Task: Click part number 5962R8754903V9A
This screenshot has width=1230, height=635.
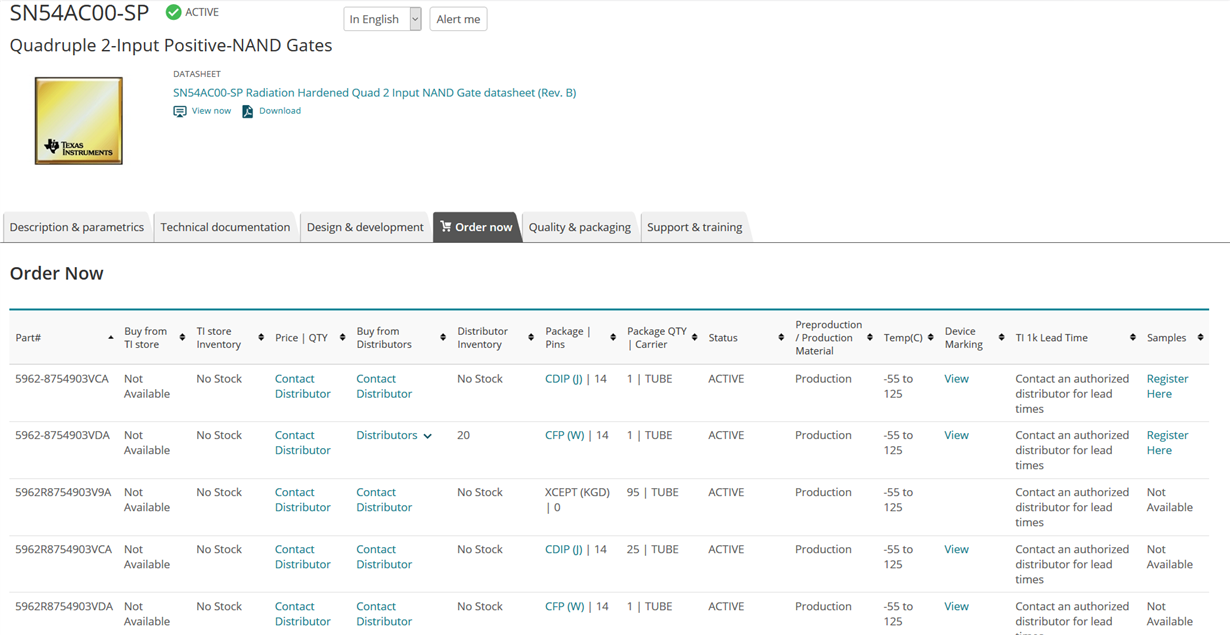Action: click(63, 493)
